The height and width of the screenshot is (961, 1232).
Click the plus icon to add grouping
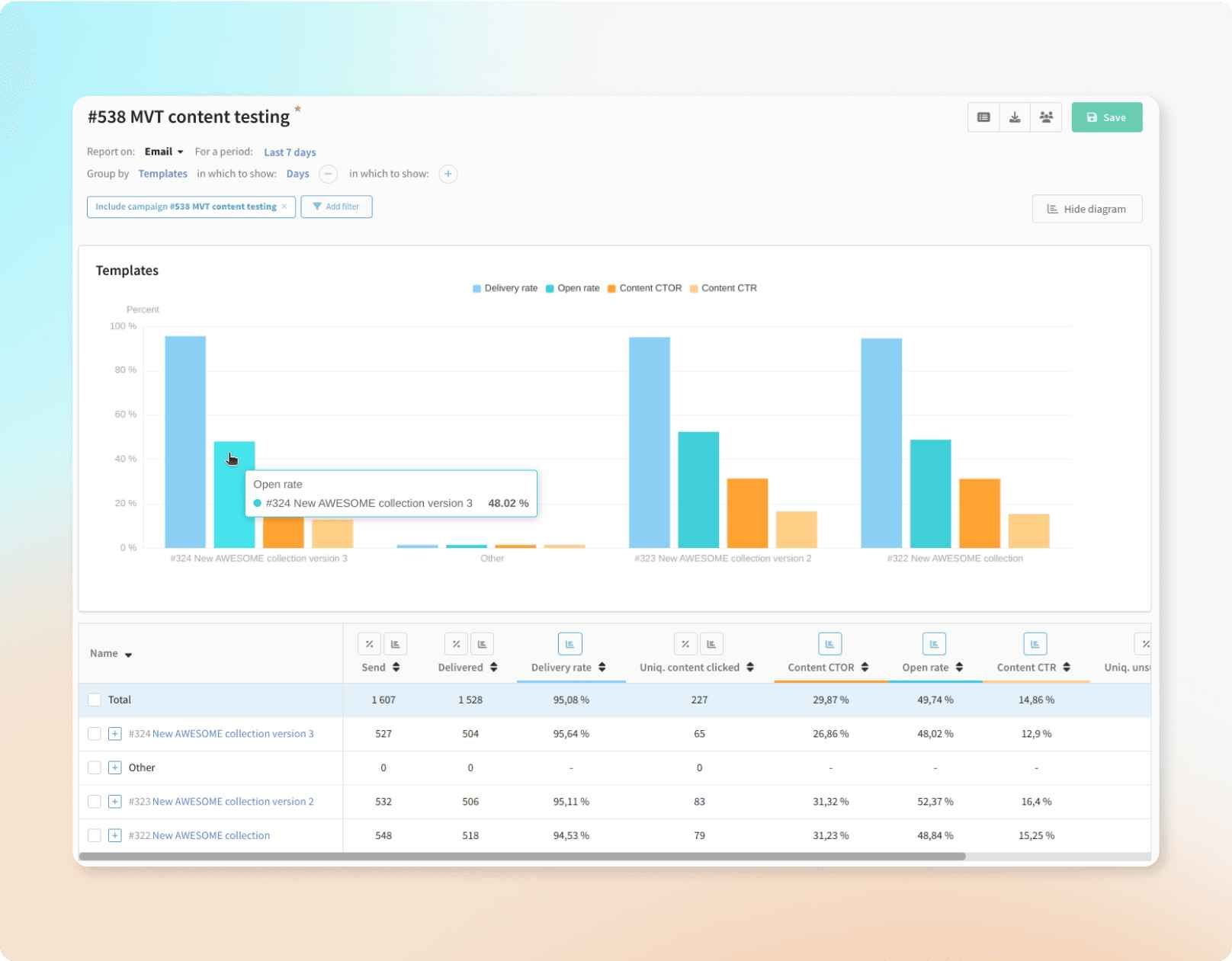(x=448, y=174)
